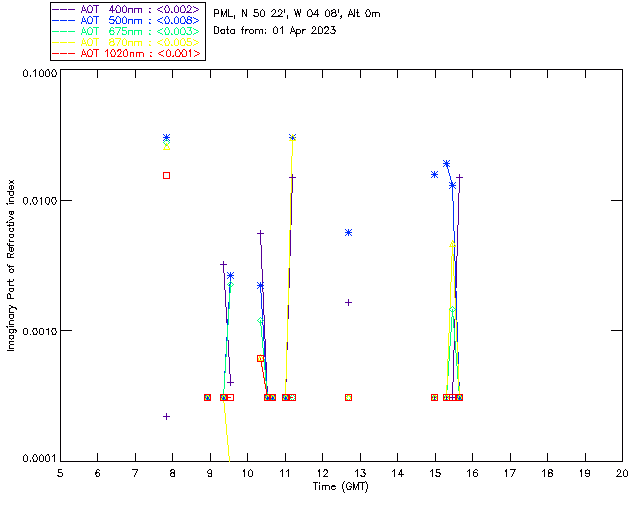Click the blue asterisk marker at top near time 8

(167, 137)
